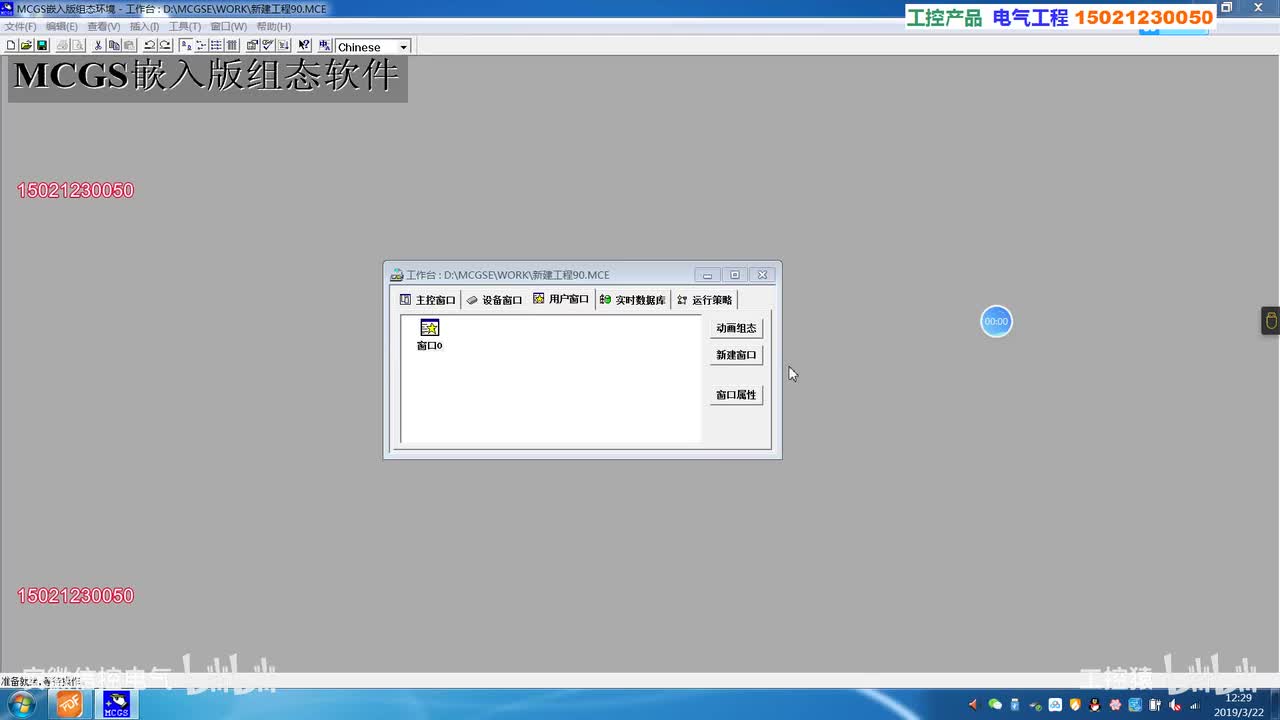This screenshot has width=1280, height=720.
Task: Open the 文件(F) menu
Action: pos(21,26)
